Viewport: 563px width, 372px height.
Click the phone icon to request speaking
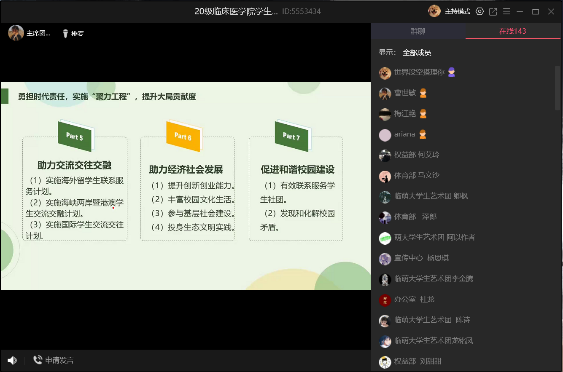tap(37, 360)
